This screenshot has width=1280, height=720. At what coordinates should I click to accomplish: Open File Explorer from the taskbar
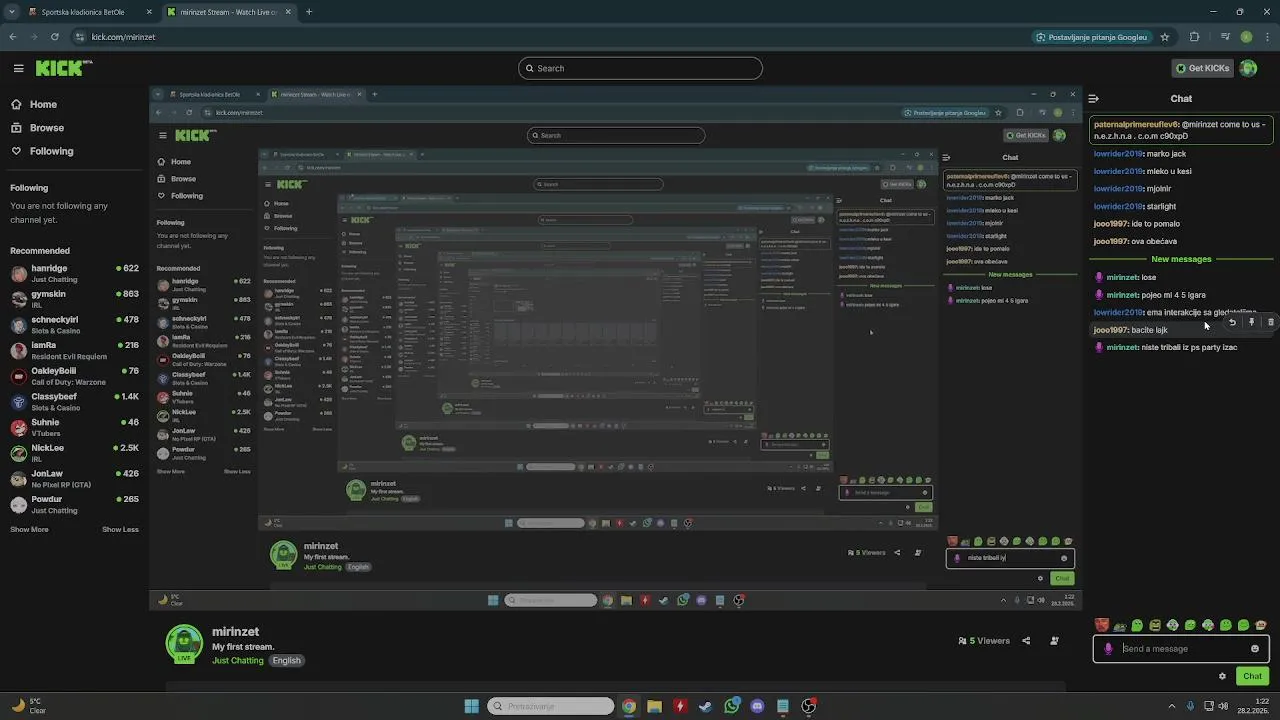point(654,706)
